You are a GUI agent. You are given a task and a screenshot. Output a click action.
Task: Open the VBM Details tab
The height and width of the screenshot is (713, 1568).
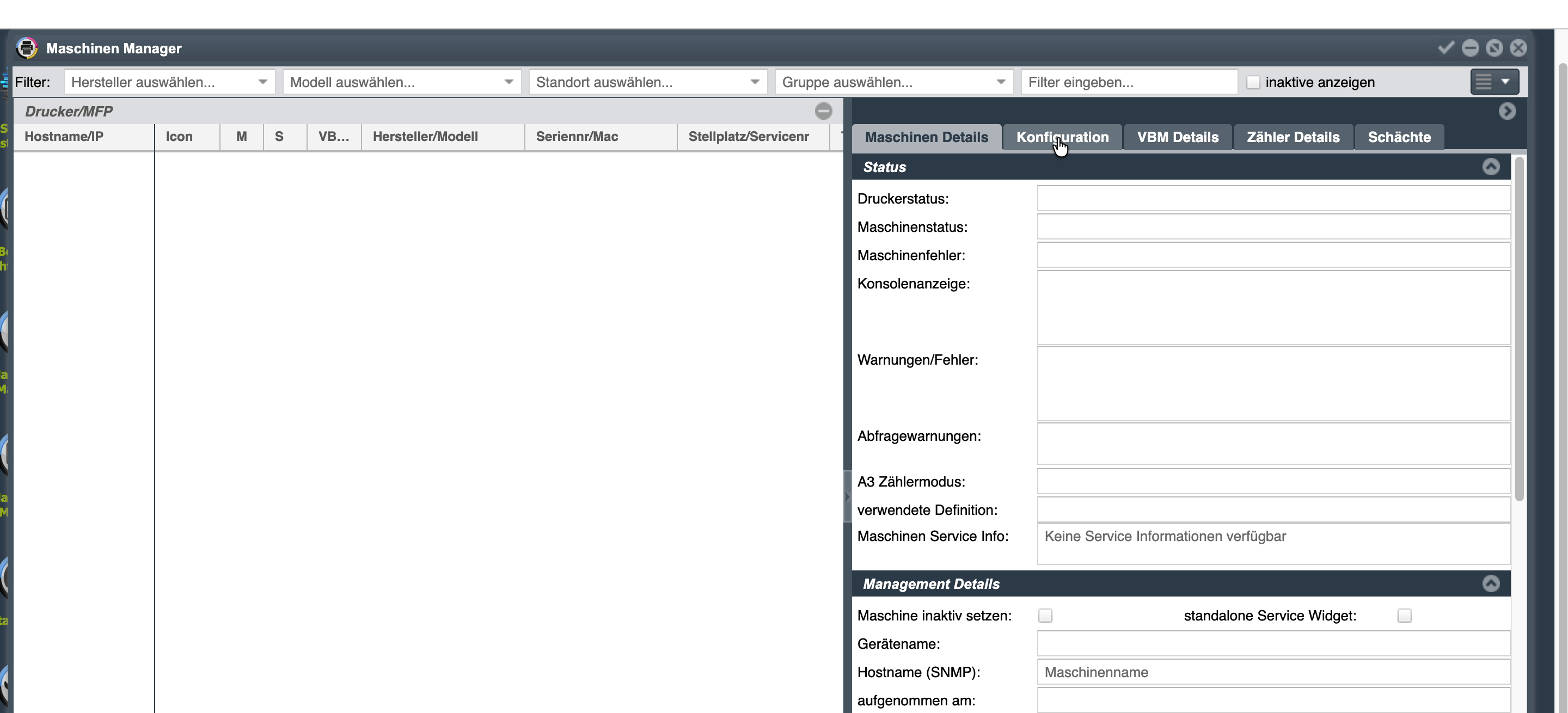pos(1178,137)
